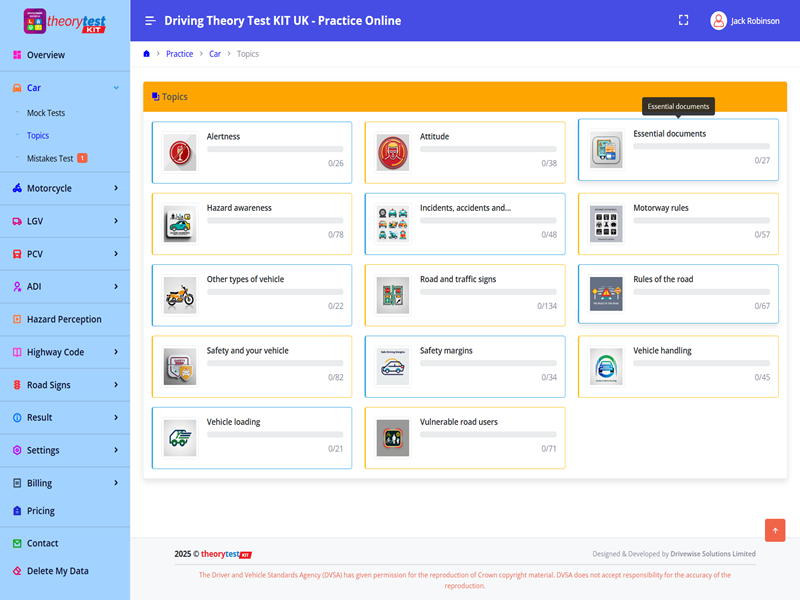The image size is (800, 600).
Task: Click the scroll-to-top arrow button
Action: (x=775, y=531)
